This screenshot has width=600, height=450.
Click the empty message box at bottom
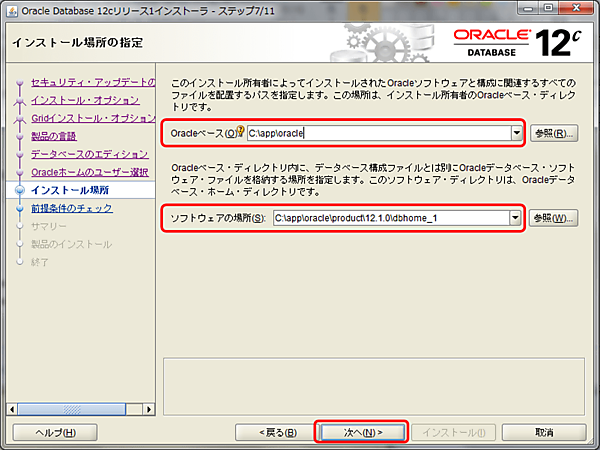pyautogui.click(x=374, y=386)
